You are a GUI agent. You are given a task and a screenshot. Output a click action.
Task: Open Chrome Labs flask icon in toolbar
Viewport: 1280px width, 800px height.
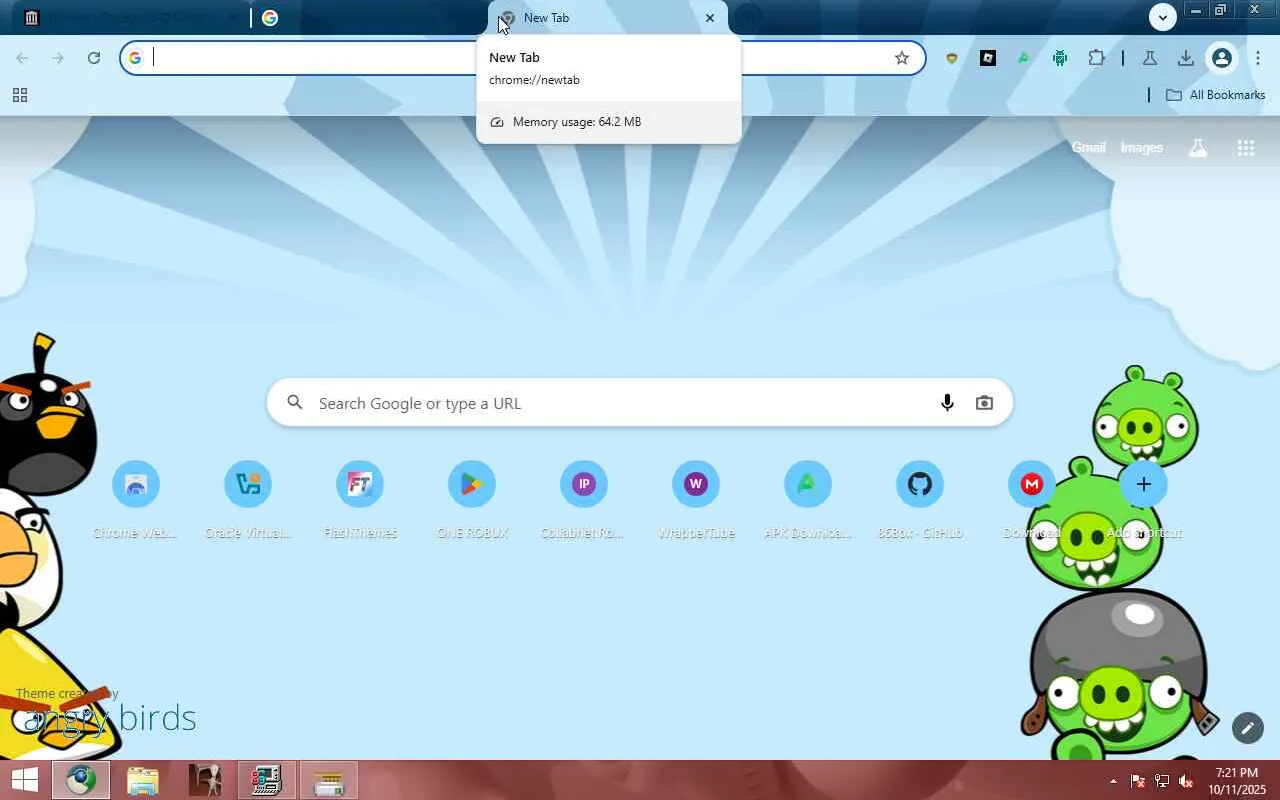click(x=1150, y=58)
